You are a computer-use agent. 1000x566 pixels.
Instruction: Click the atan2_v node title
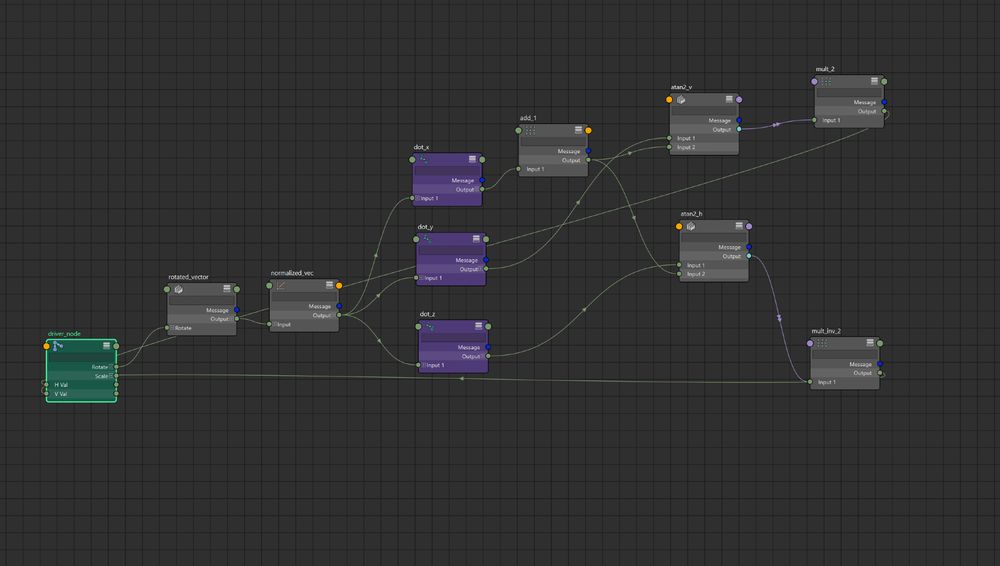pos(681,87)
